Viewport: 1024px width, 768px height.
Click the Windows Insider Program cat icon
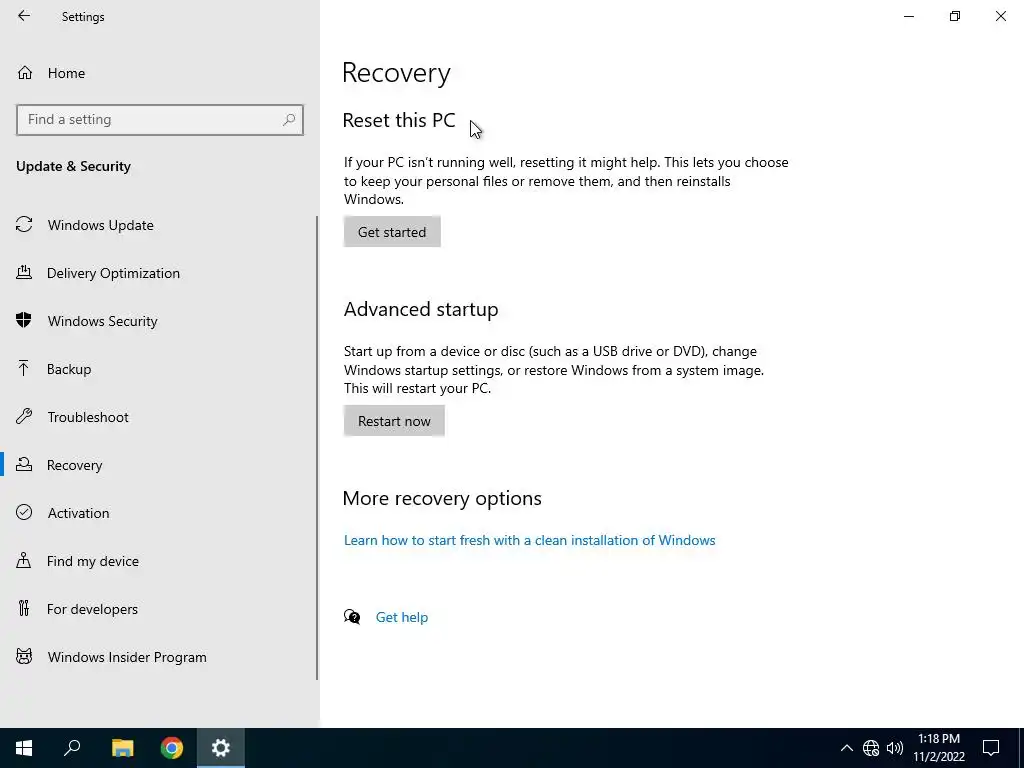tap(24, 656)
